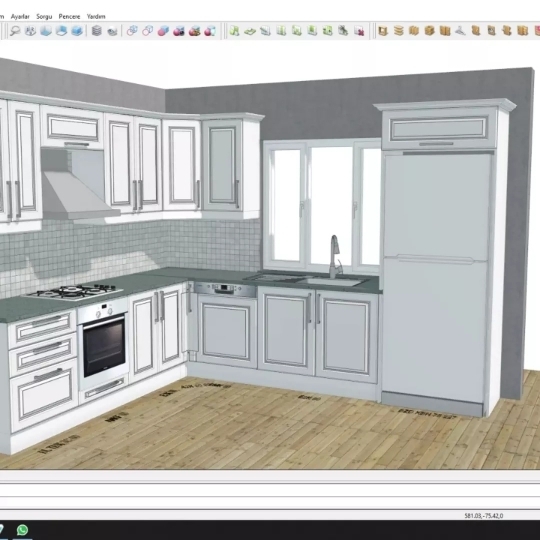Open WhatsApp from the taskbar

click(22, 530)
